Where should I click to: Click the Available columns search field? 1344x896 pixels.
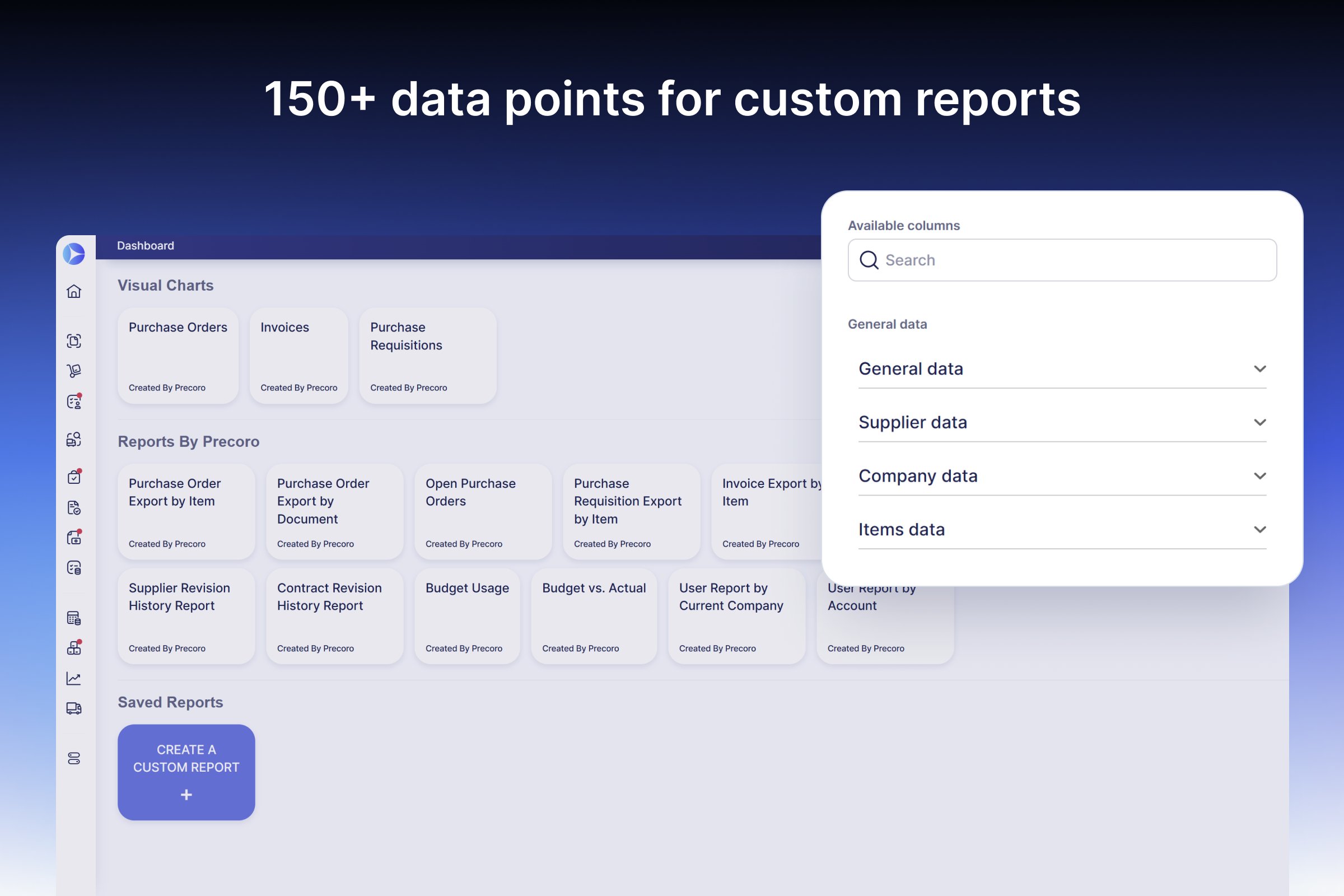tap(1062, 260)
